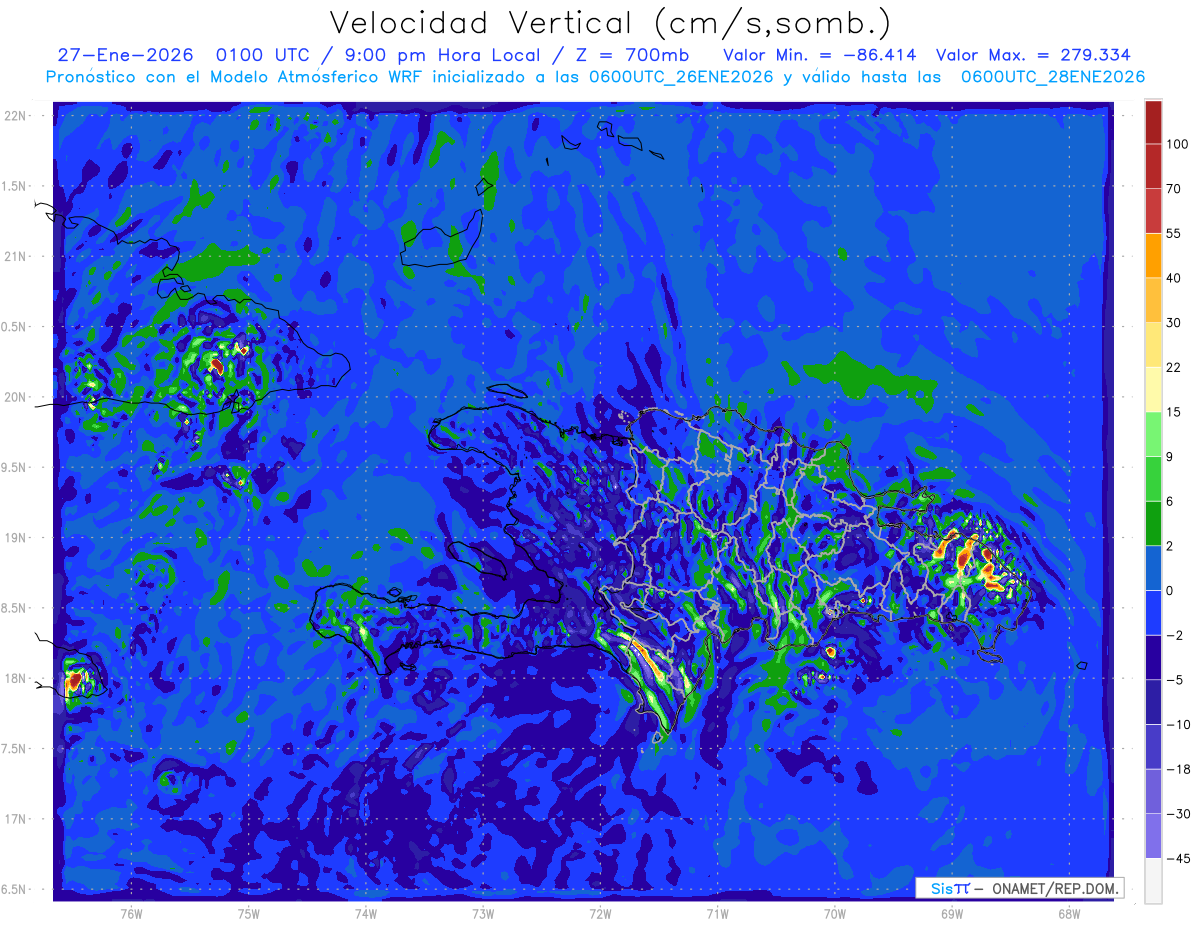Click the light orange swatch between 40 and 30

click(x=1153, y=300)
